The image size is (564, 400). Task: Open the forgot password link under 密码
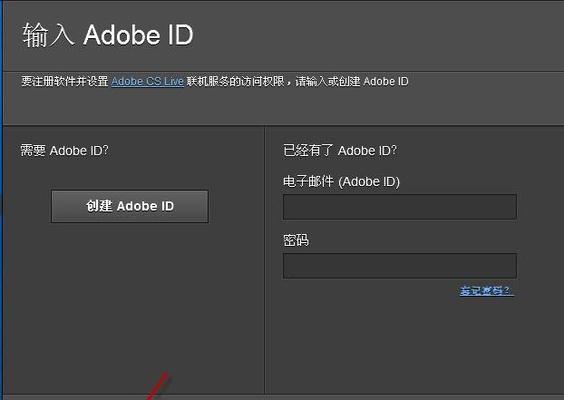tap(486, 291)
